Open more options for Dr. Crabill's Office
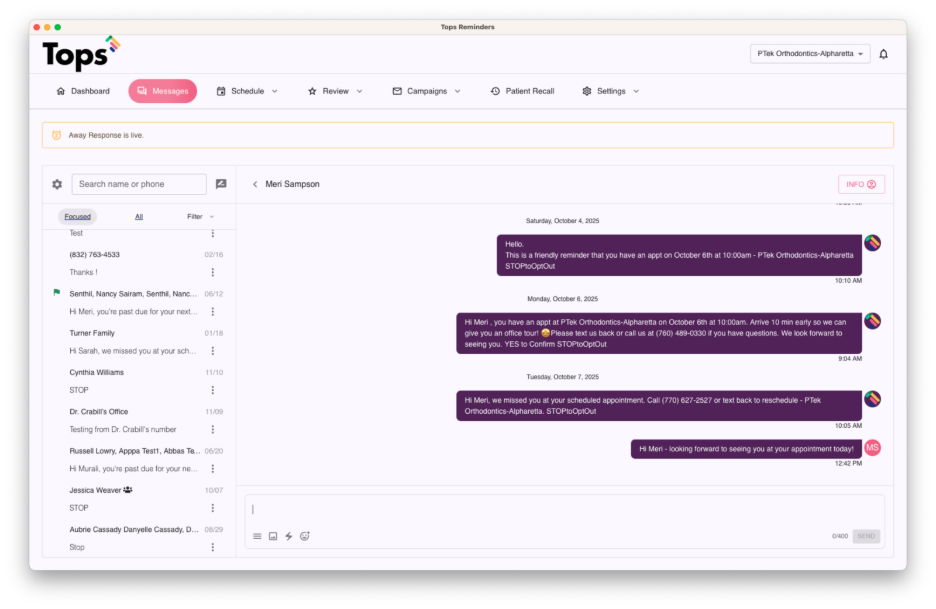 click(213, 430)
